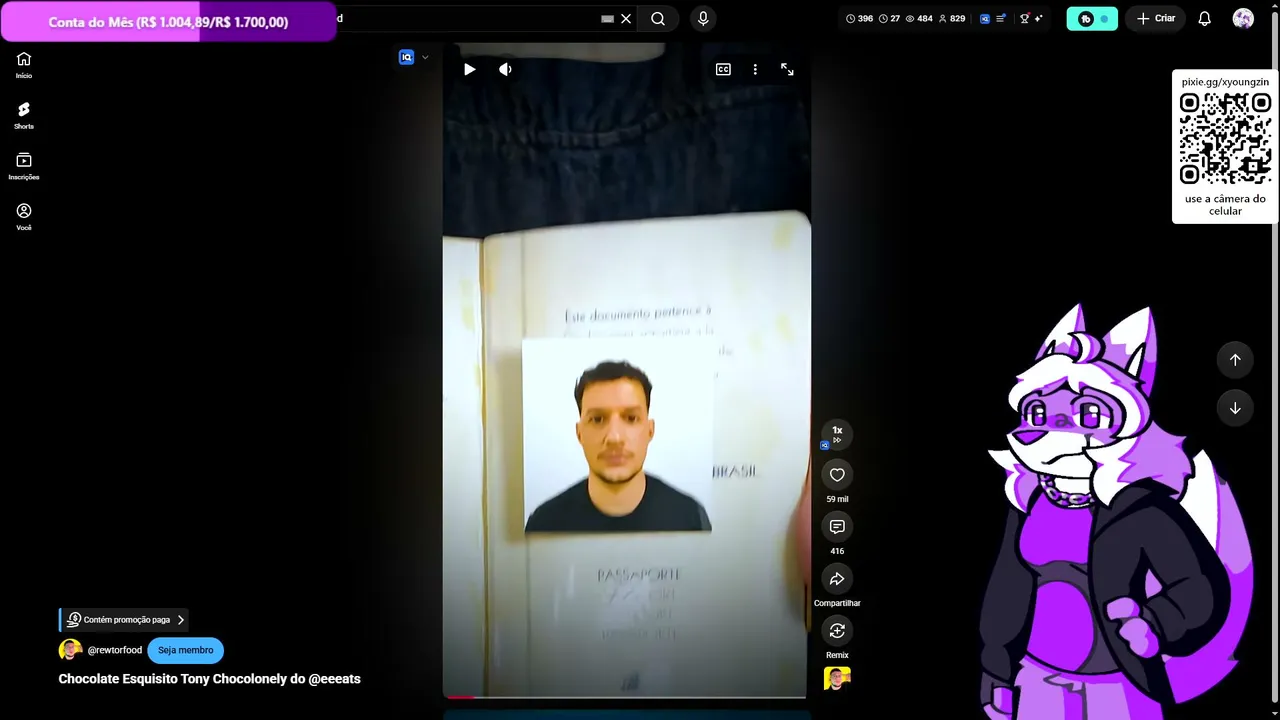The image size is (1280, 720).
Task: Open the Você (You) page
Action: point(24,217)
